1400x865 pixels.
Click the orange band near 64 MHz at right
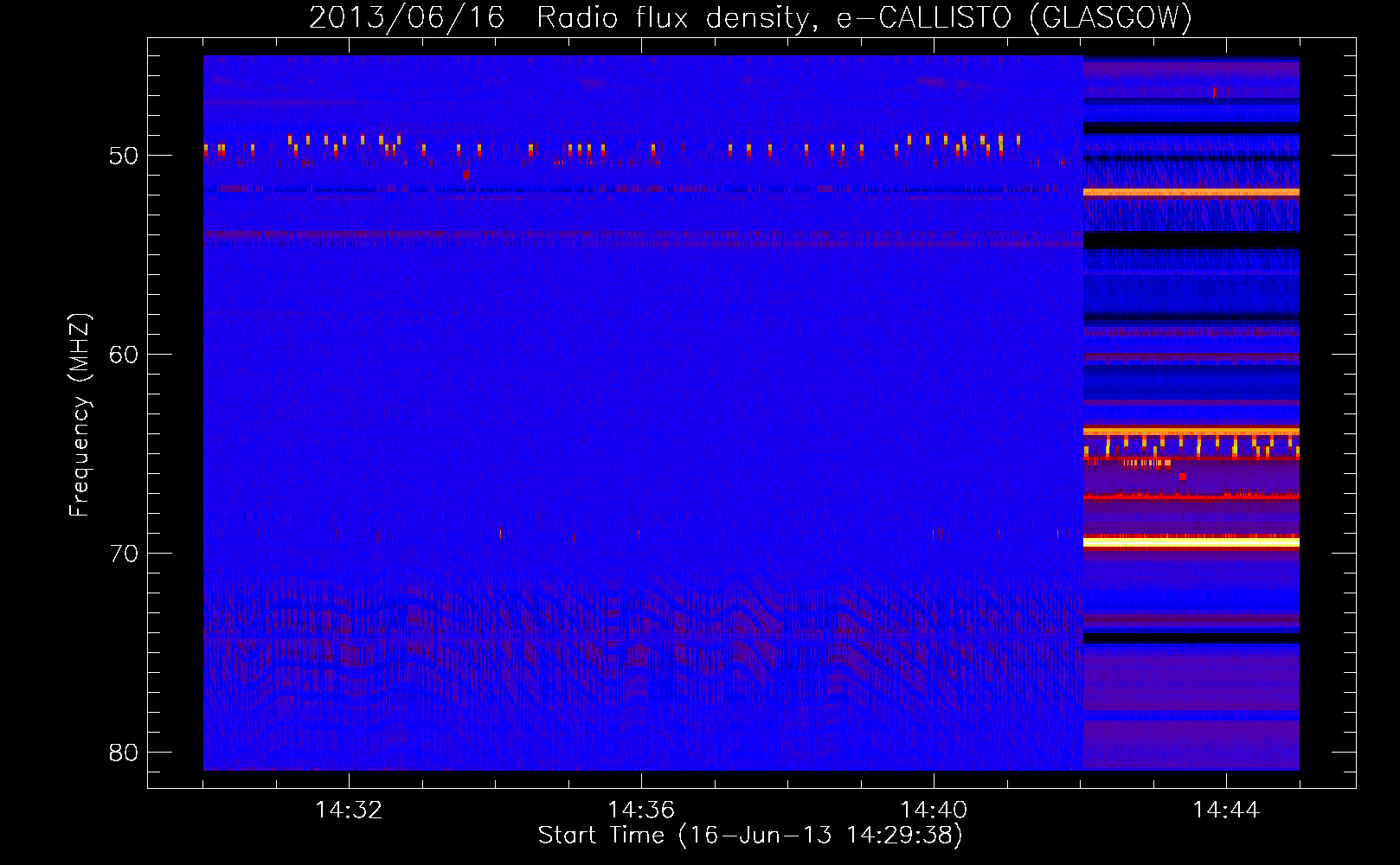point(1191,431)
